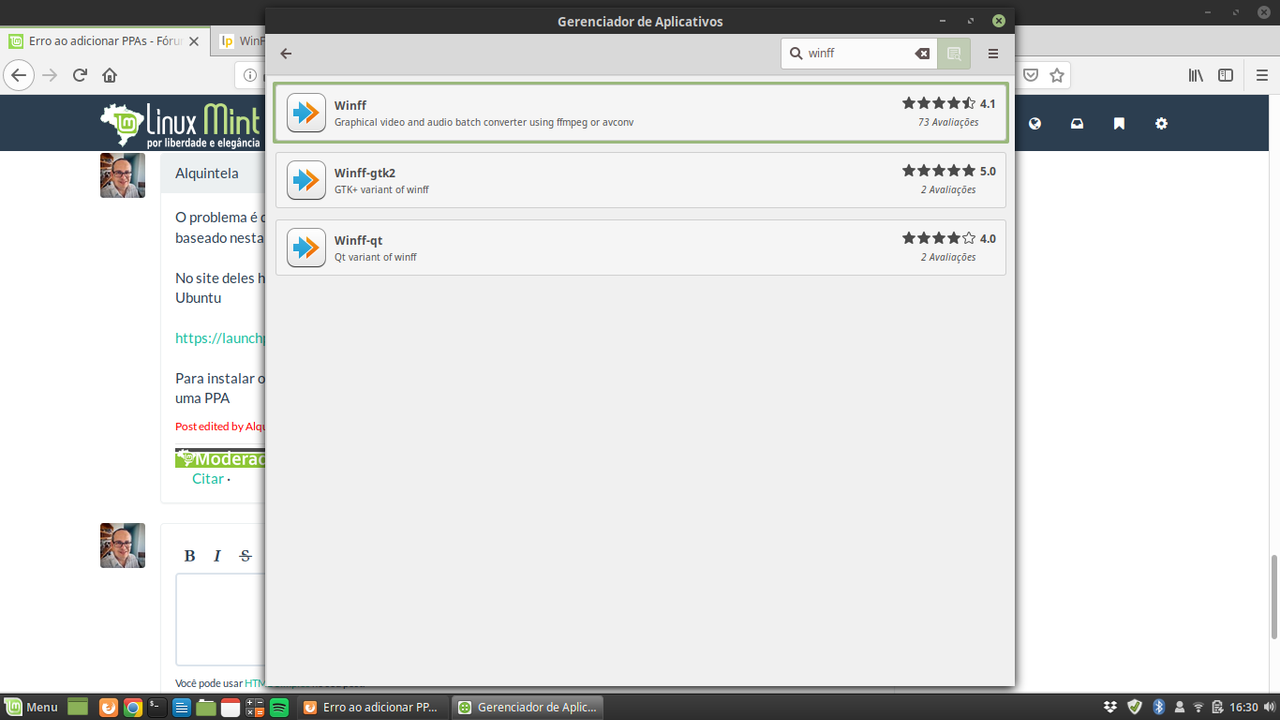Image resolution: width=1280 pixels, height=720 pixels.
Task: Show desktop from the panel
Action: pos(78,707)
